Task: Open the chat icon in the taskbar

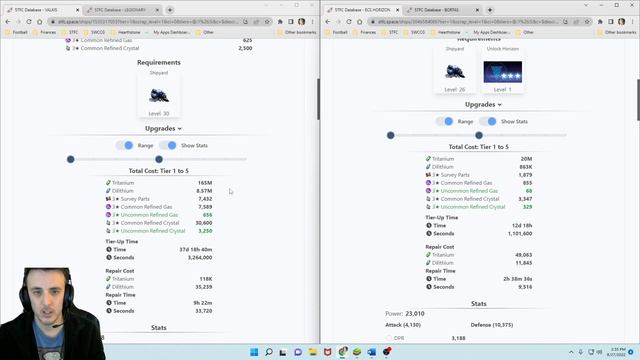Action: pyautogui.click(x=298, y=352)
